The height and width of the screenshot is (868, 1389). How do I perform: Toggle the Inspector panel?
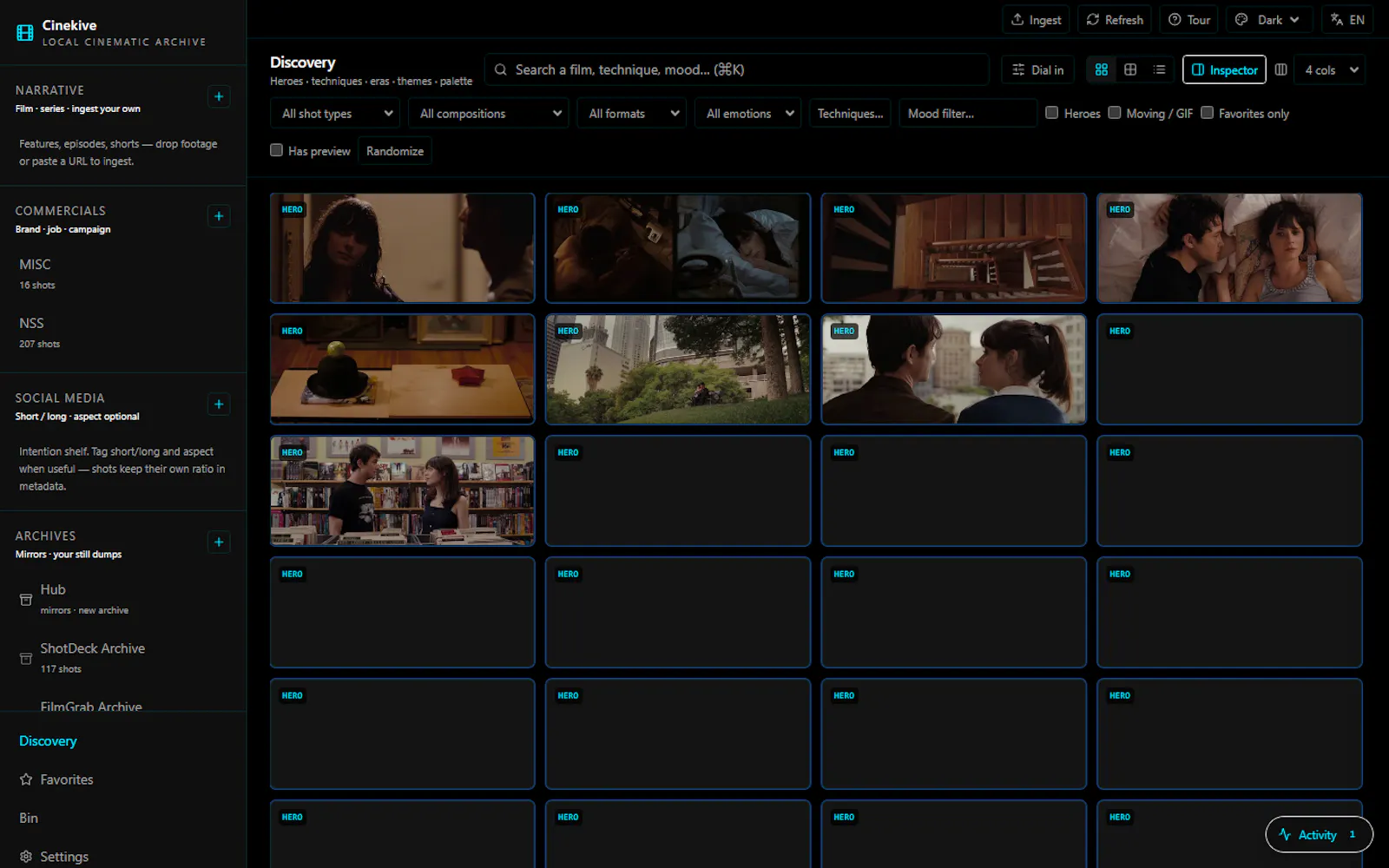pyautogui.click(x=1224, y=69)
